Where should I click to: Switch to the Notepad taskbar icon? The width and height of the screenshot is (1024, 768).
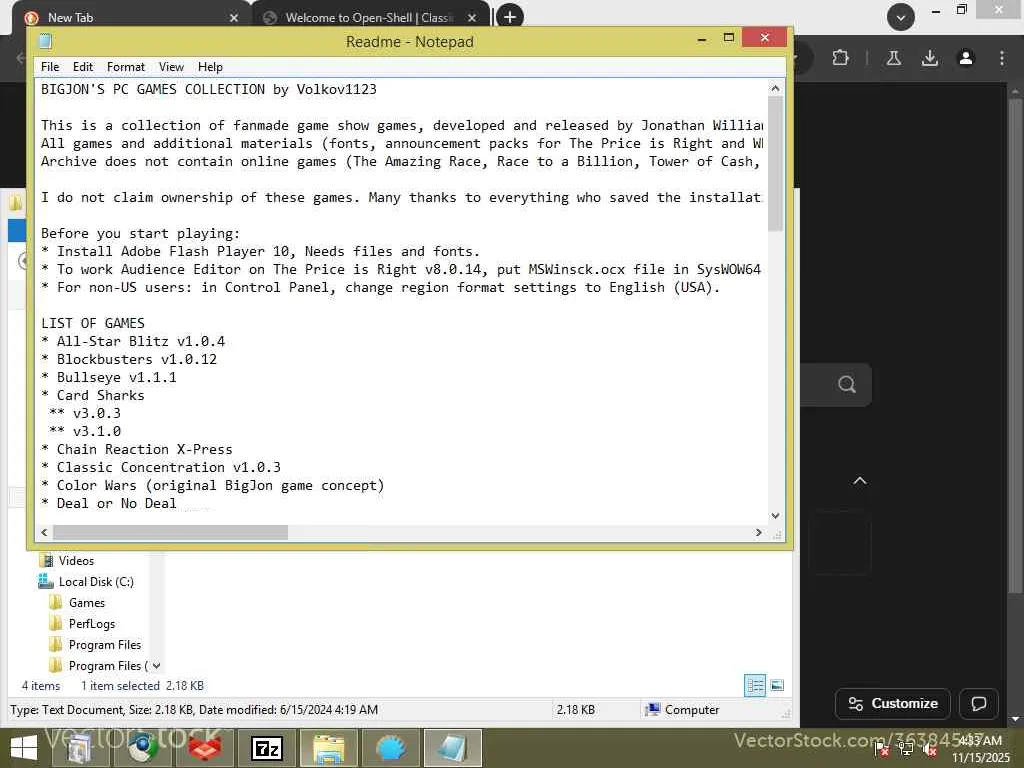pyautogui.click(x=453, y=748)
